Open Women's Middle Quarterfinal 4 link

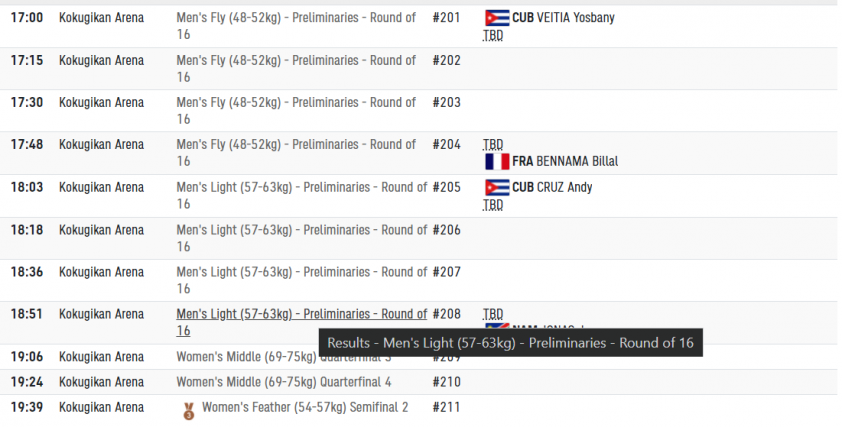tap(284, 382)
